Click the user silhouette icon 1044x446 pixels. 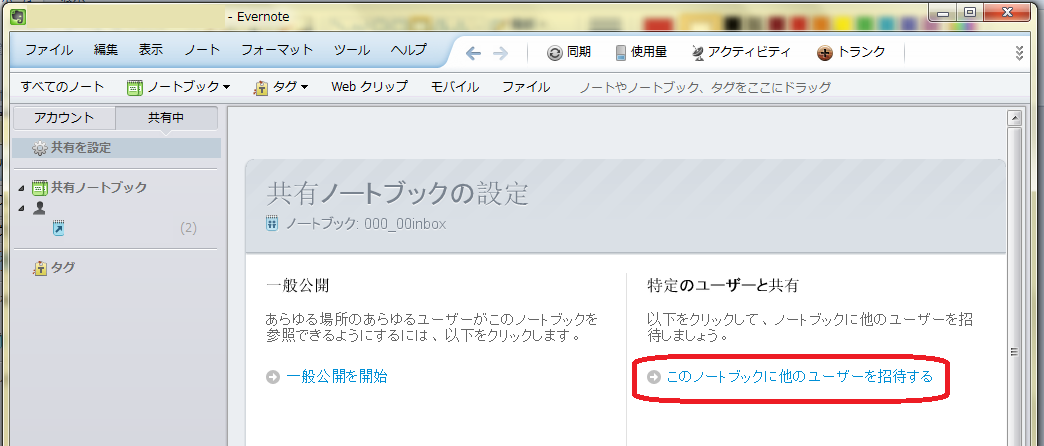pos(39,208)
